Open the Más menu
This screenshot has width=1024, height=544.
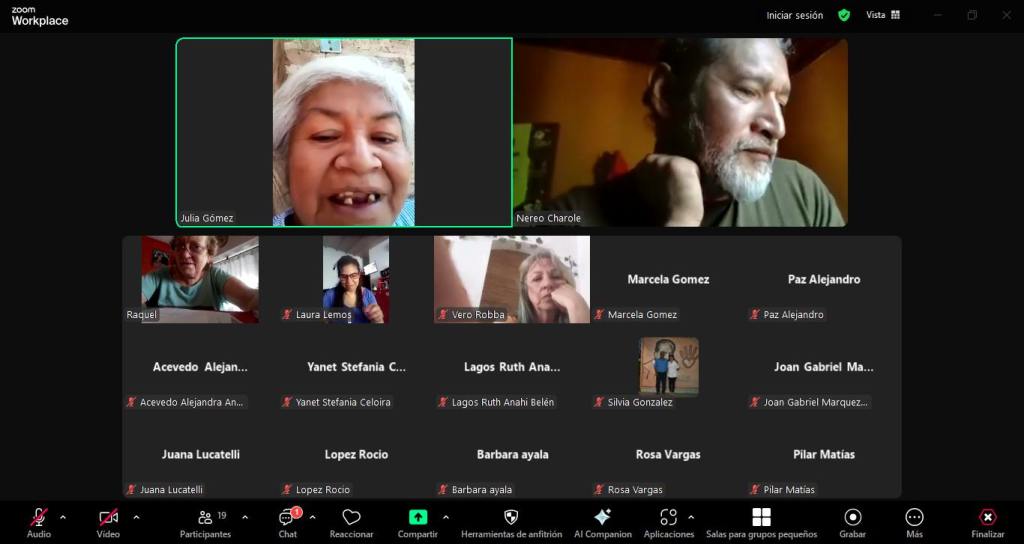(914, 522)
